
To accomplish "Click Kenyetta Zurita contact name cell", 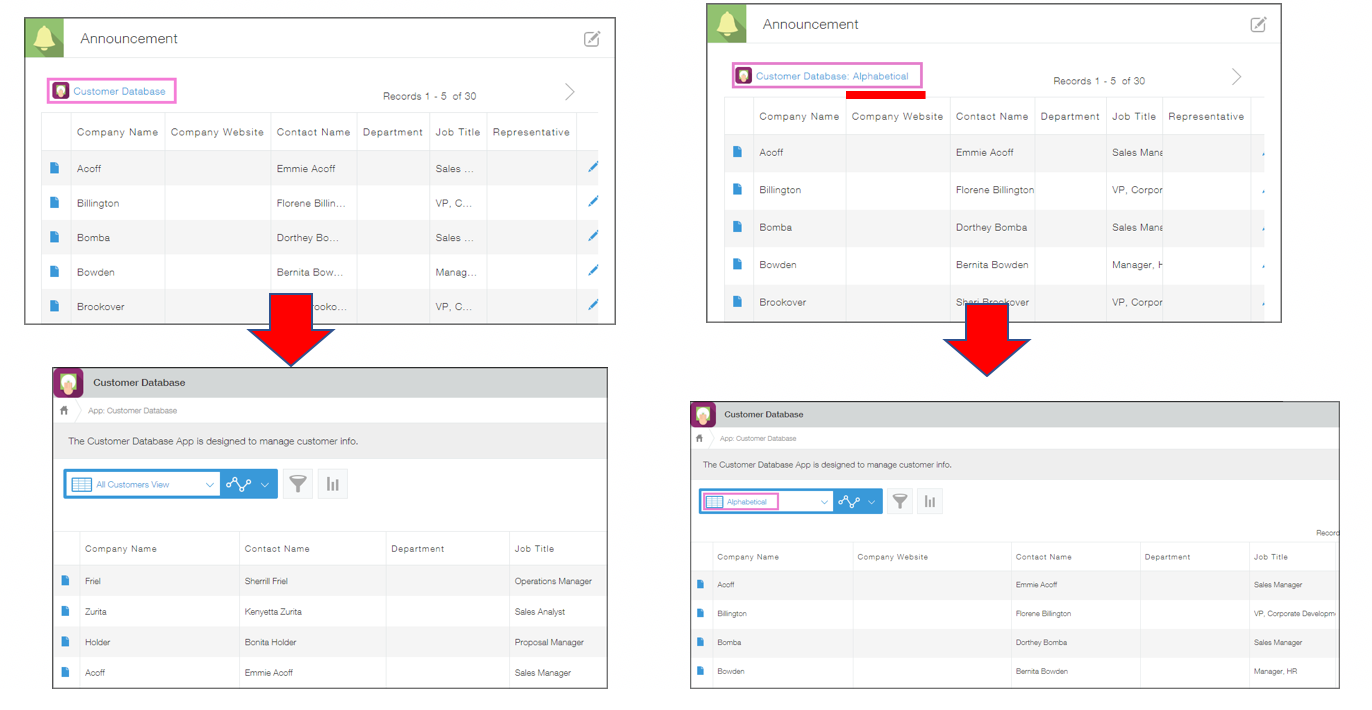I will (273, 611).
